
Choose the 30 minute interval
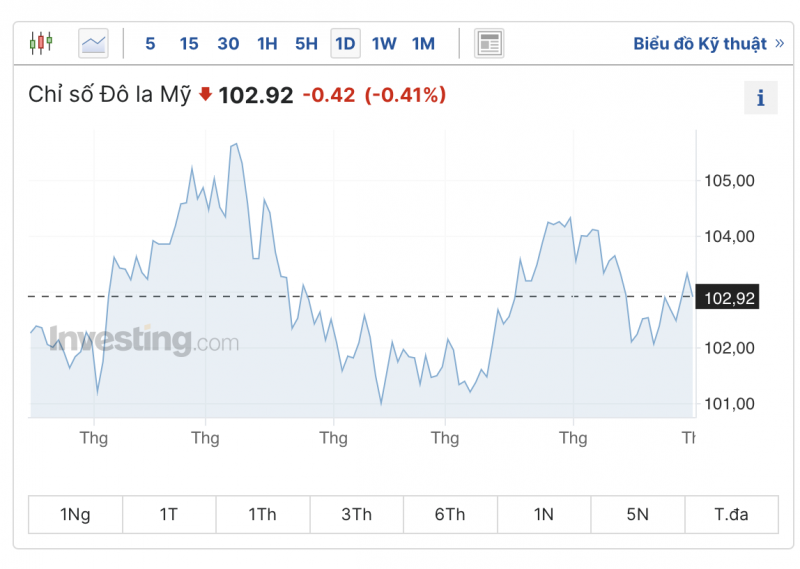click(x=228, y=43)
